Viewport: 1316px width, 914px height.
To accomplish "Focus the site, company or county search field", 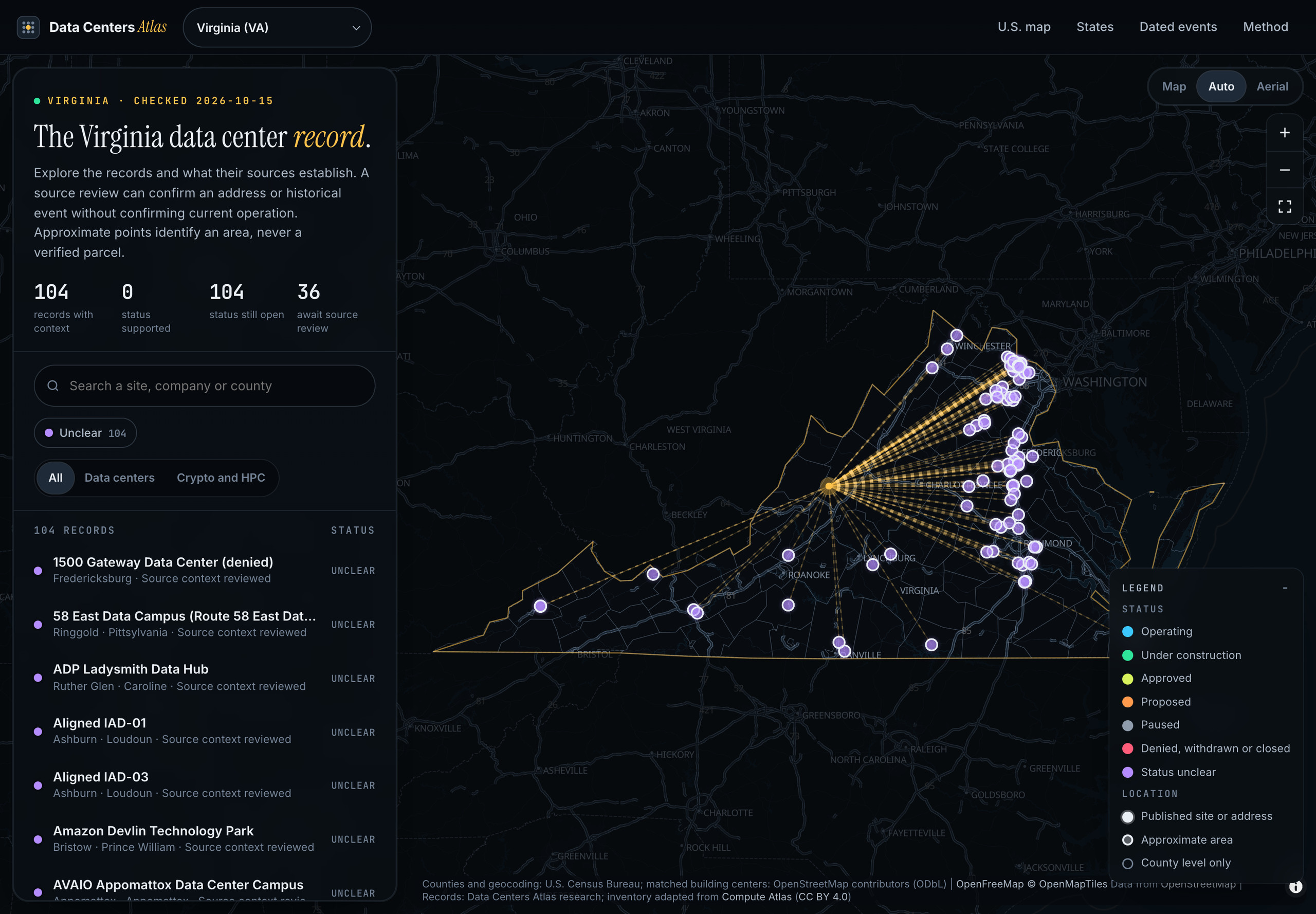I will 205,386.
